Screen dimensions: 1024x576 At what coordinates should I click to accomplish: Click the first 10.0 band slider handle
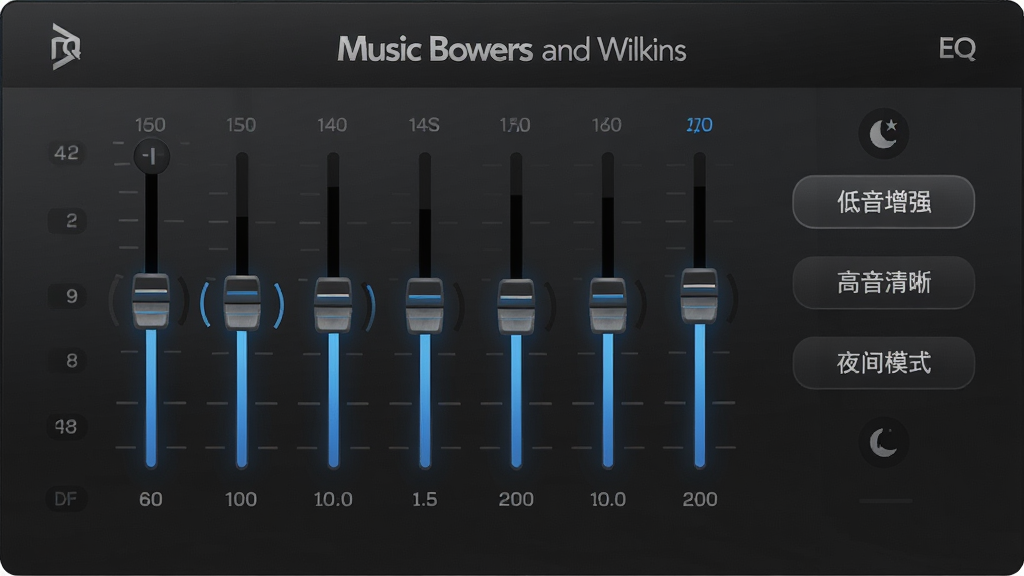coord(333,305)
